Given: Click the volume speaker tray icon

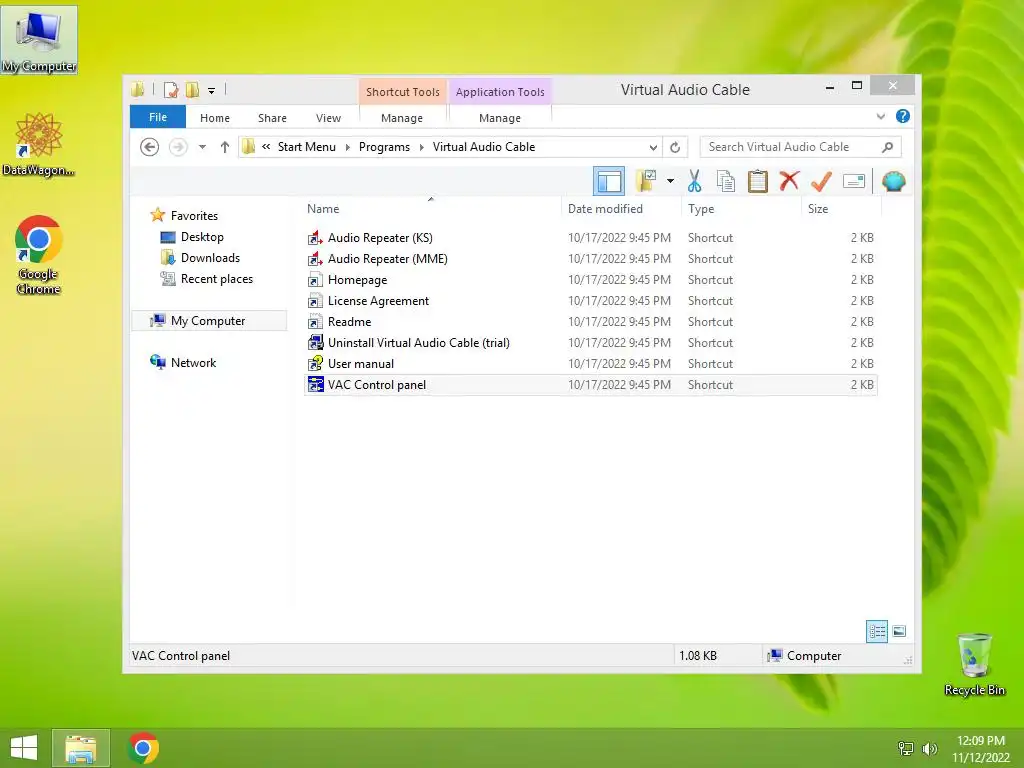Looking at the screenshot, I should point(929,749).
